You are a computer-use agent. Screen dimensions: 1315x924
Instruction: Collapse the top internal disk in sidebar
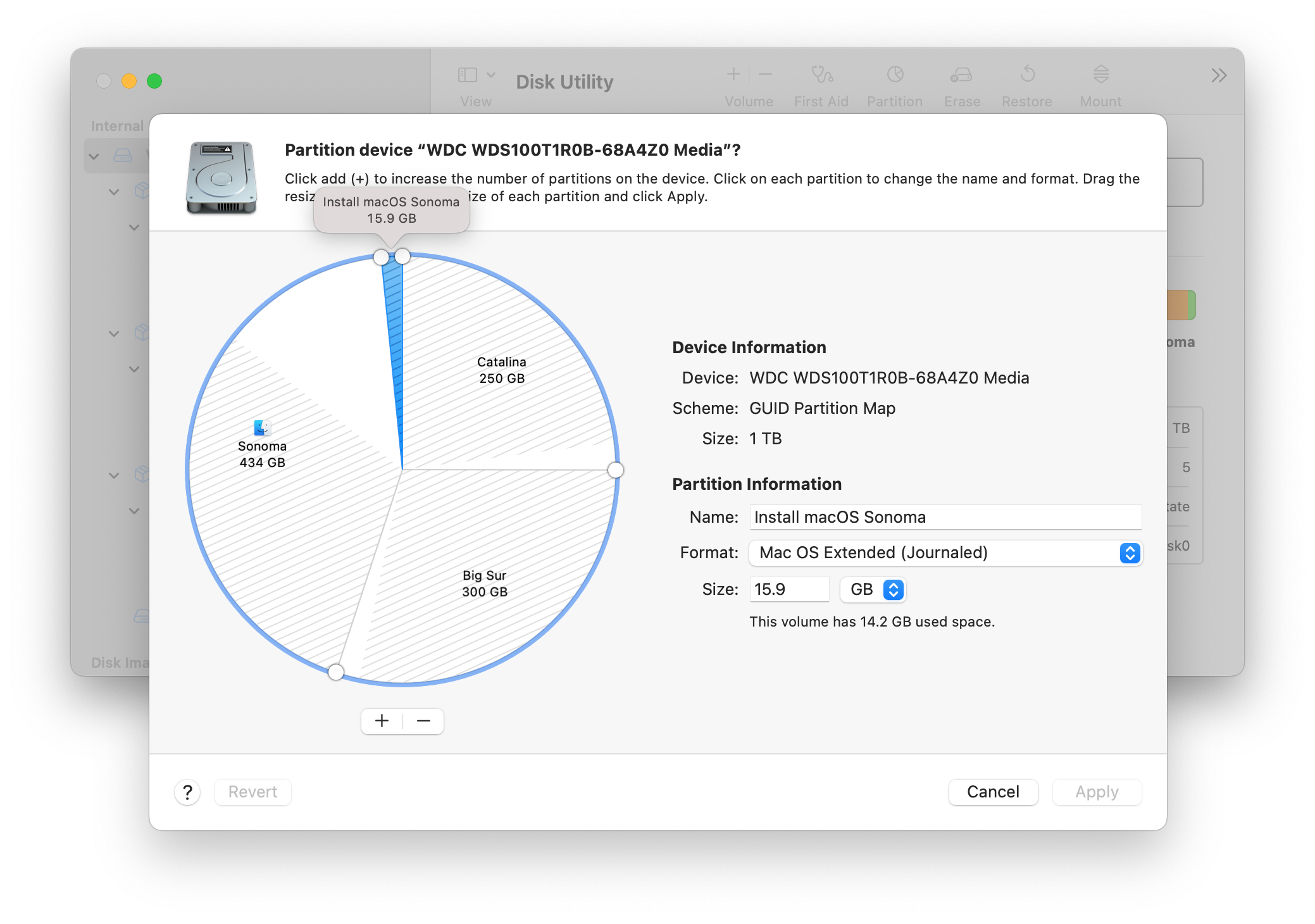pyautogui.click(x=94, y=156)
